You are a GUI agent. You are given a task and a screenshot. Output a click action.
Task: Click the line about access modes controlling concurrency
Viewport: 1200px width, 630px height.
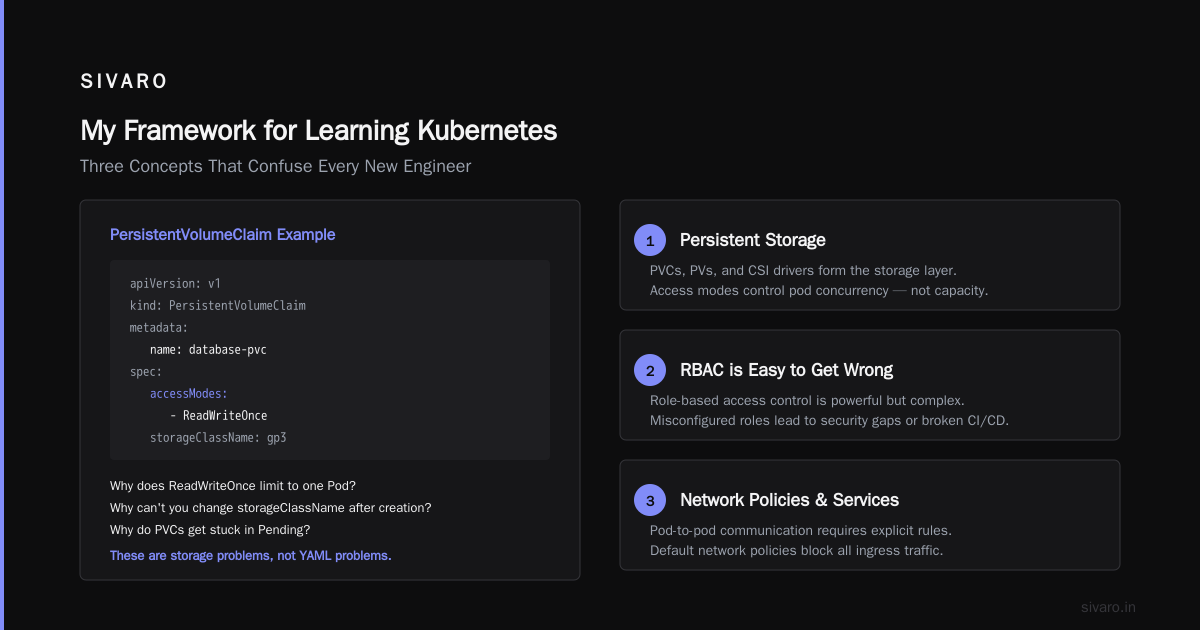click(x=821, y=291)
